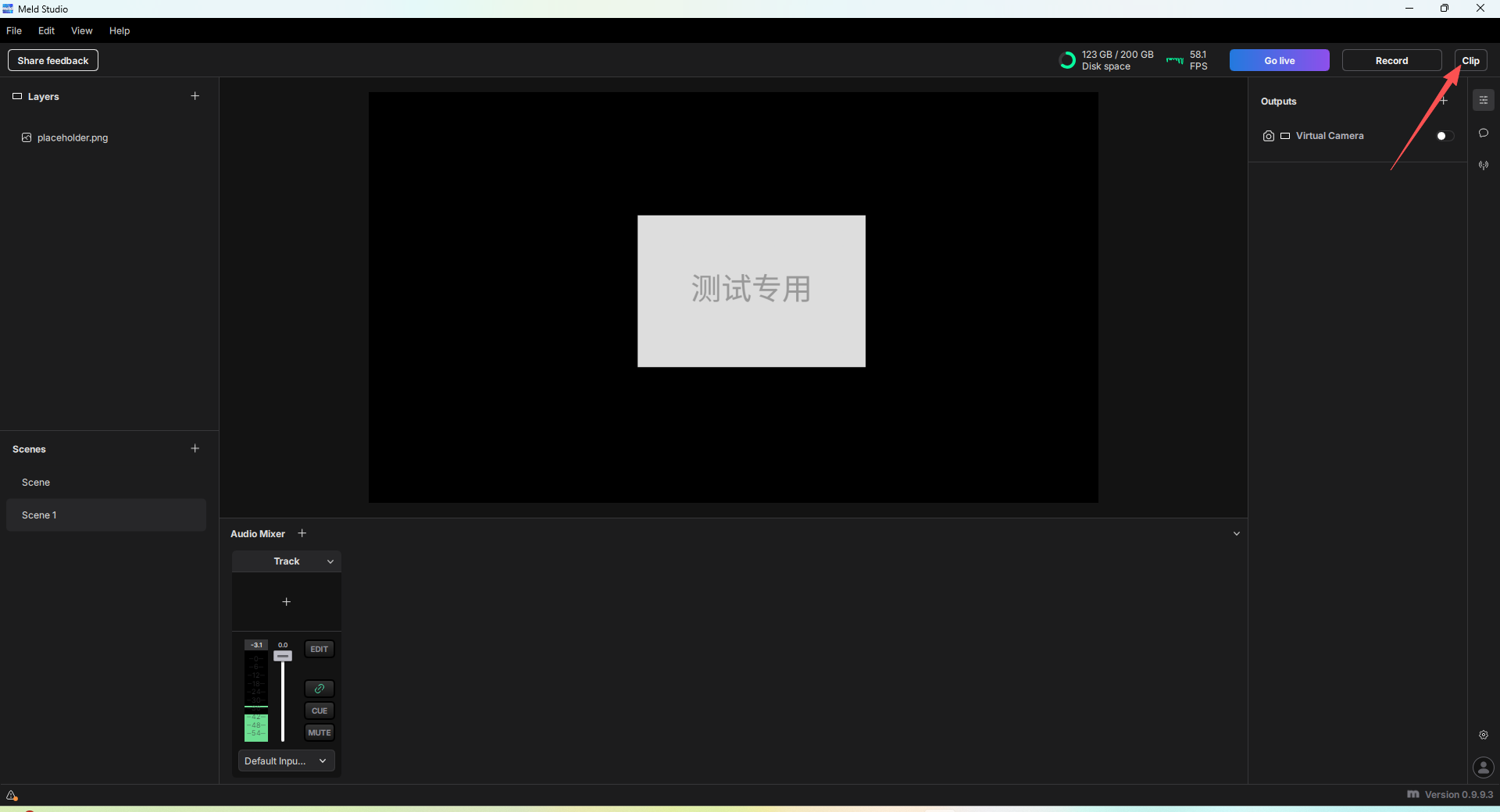Expand the Default Input device dropdown
The width and height of the screenshot is (1500, 812).
click(286, 760)
